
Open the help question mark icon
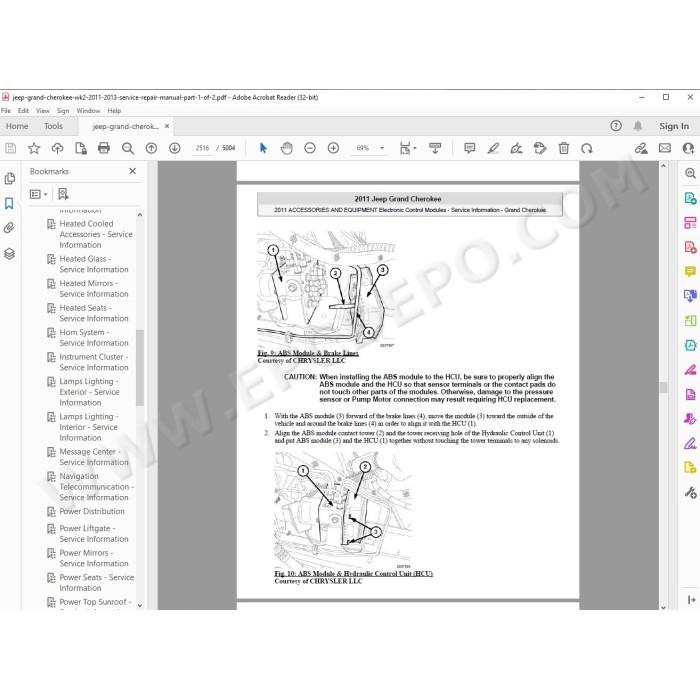[616, 126]
